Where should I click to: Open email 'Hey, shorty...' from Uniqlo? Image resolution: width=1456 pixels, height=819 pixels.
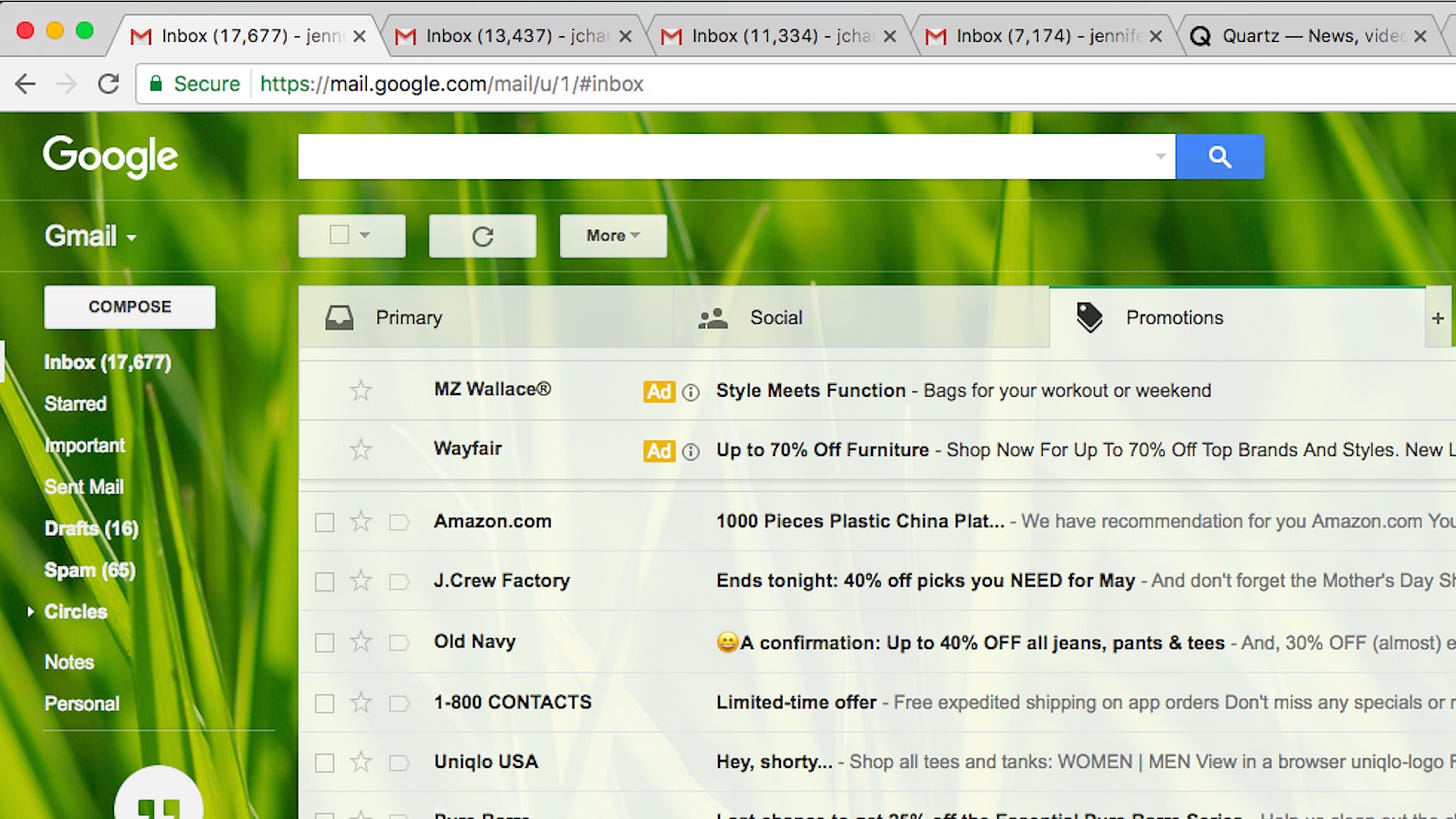774,762
